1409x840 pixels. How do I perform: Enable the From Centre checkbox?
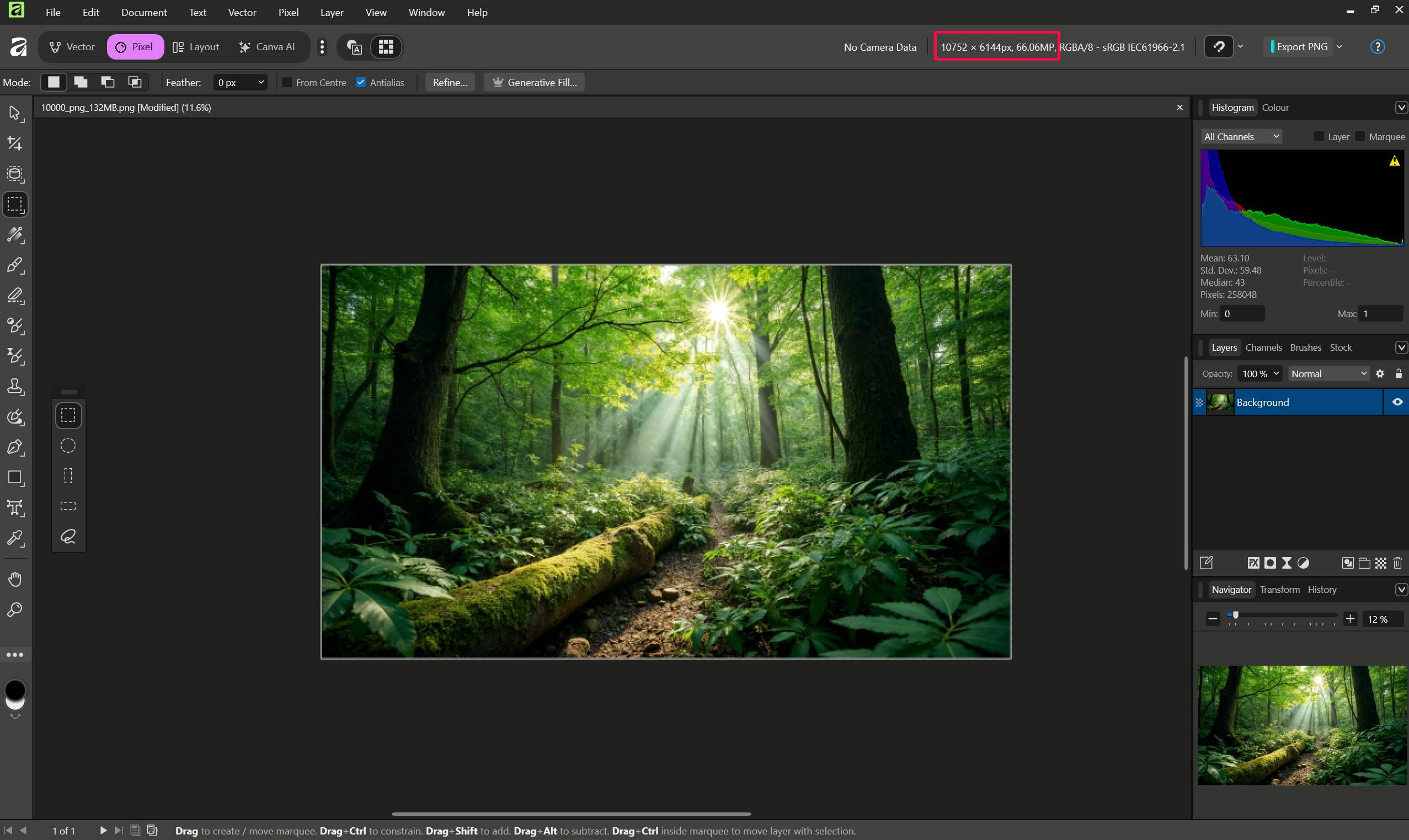(287, 83)
